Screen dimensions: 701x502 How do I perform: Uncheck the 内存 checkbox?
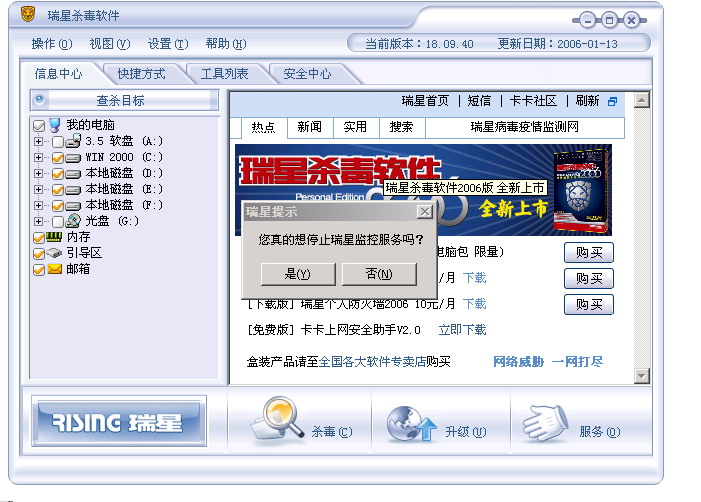(39, 237)
